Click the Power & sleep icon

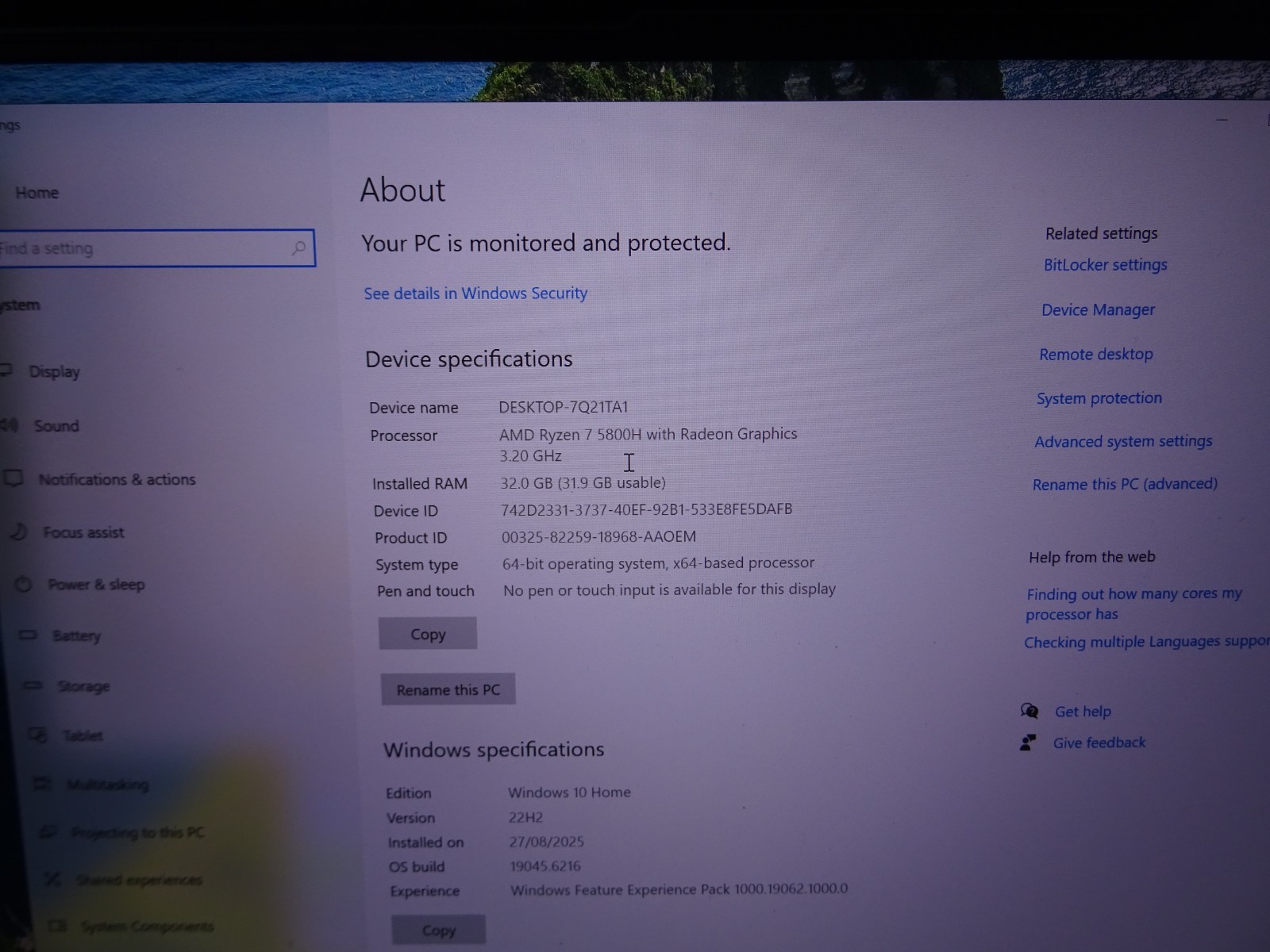24,585
